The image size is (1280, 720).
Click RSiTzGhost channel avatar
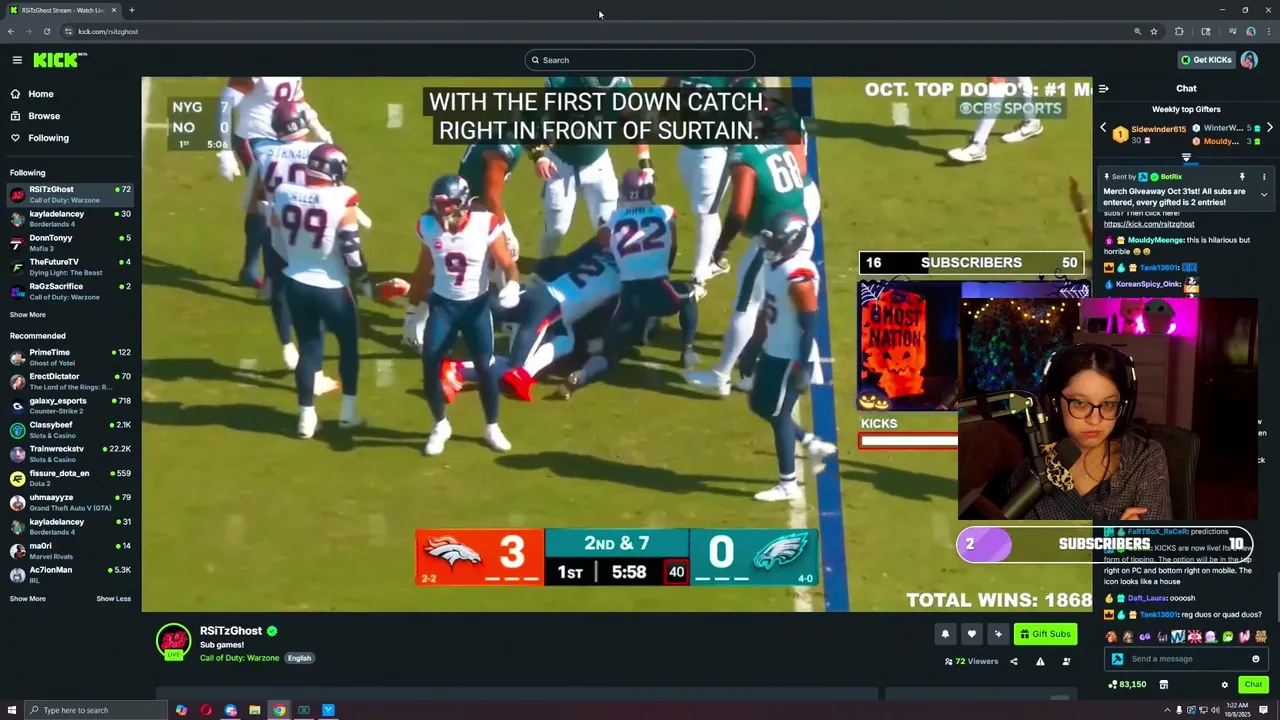point(173,642)
